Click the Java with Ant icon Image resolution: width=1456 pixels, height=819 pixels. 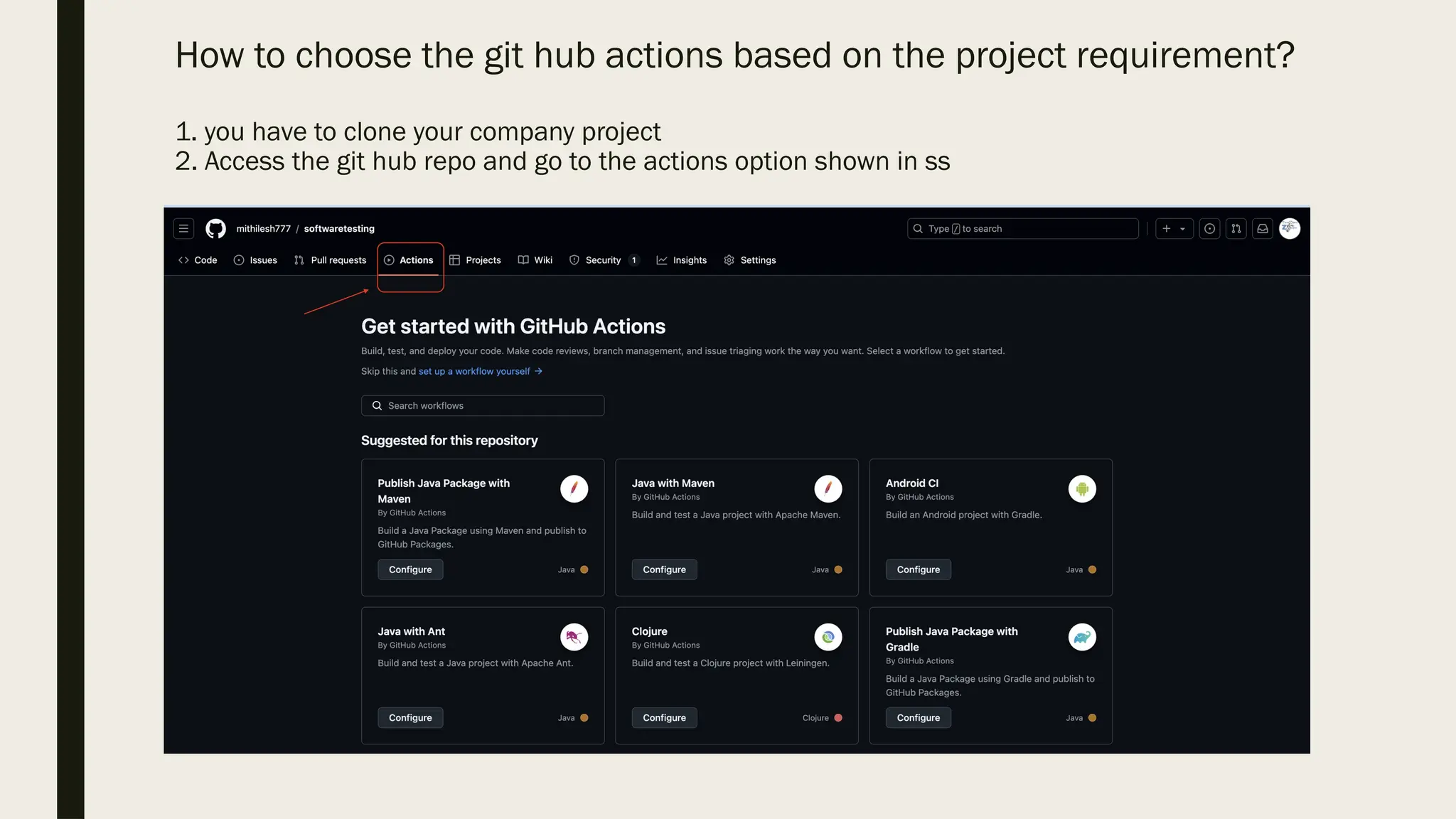574,637
